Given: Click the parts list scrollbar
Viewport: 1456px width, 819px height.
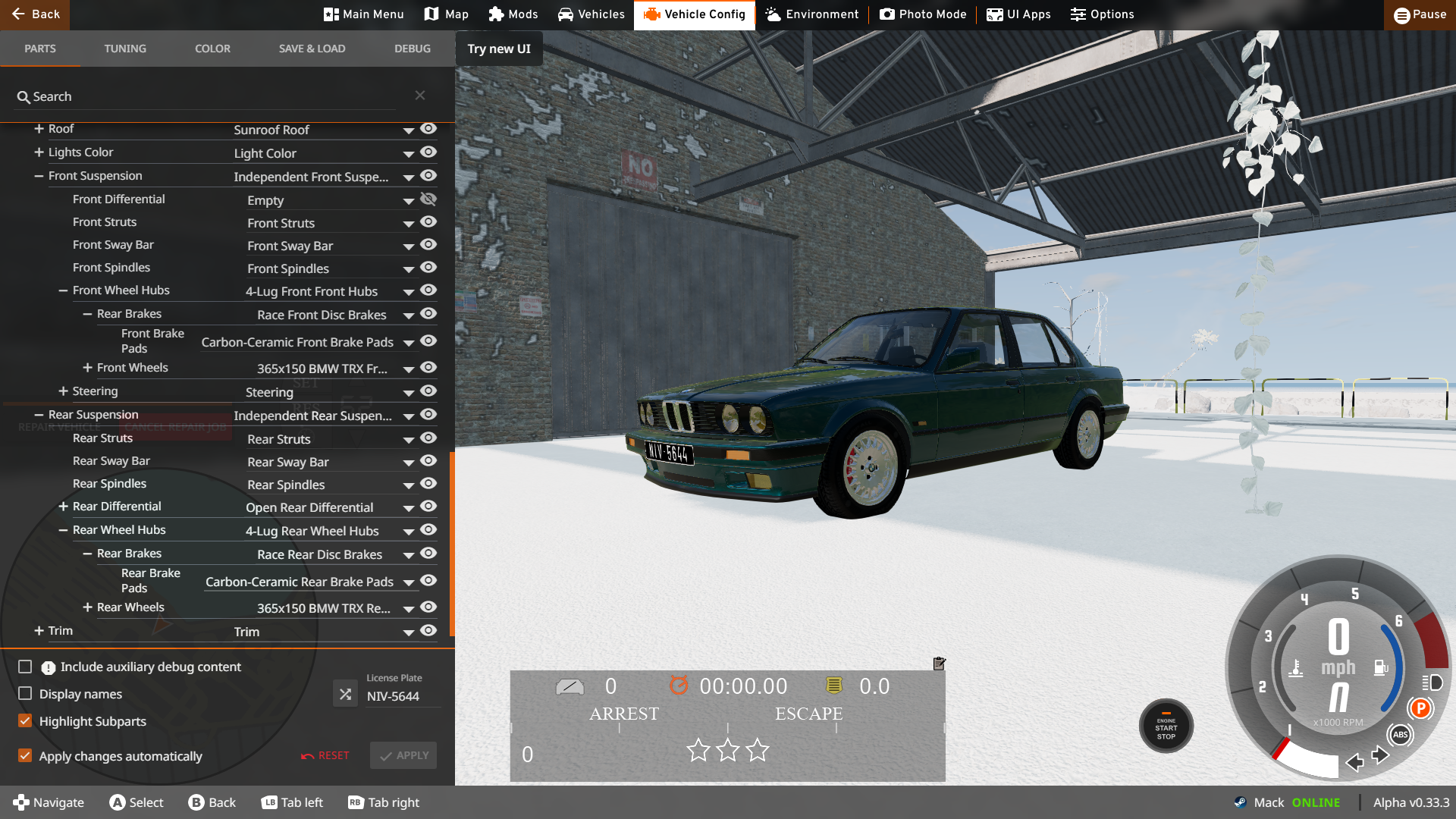Looking at the screenshot, I should (452, 542).
